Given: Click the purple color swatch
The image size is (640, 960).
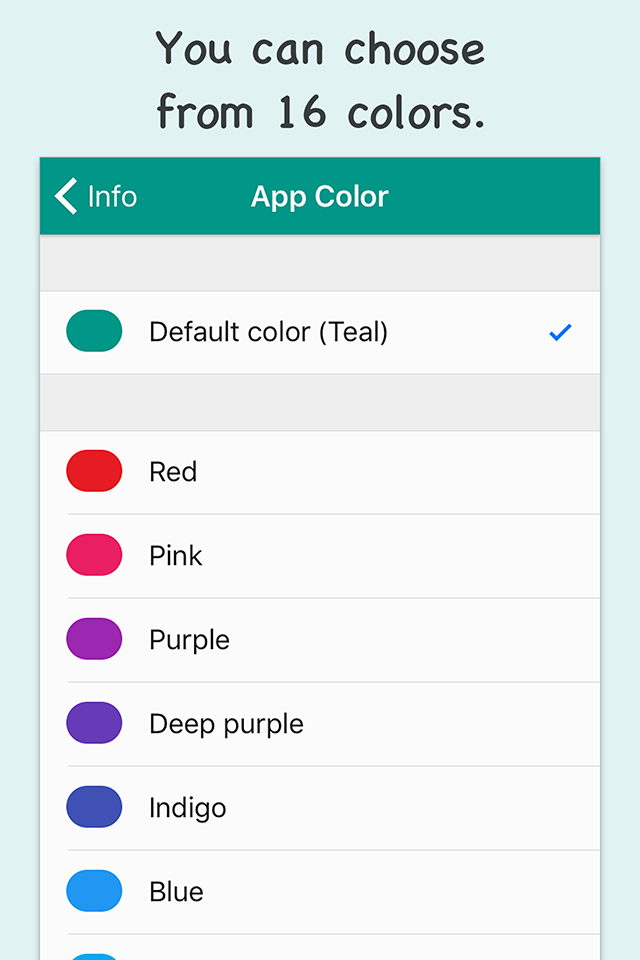Looking at the screenshot, I should click(94, 639).
